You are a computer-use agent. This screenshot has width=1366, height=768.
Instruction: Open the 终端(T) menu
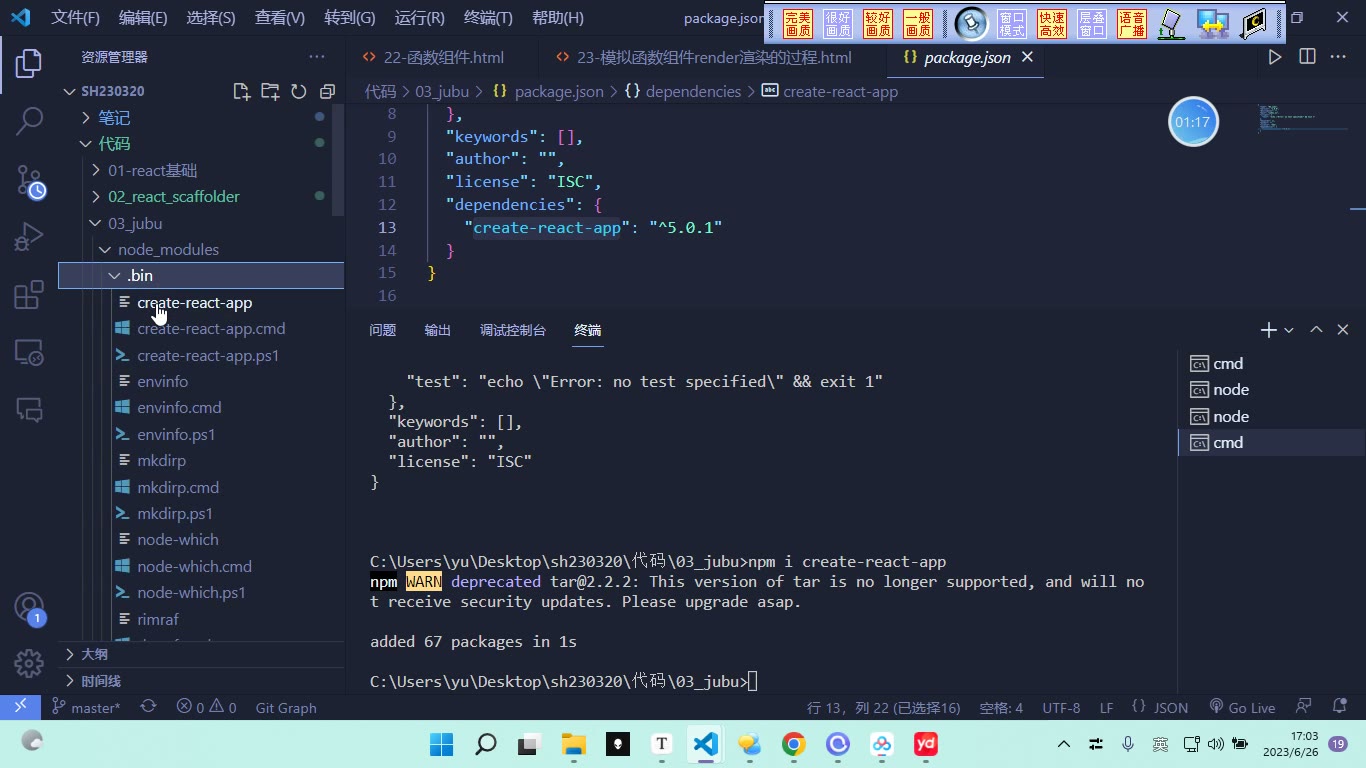(x=488, y=17)
